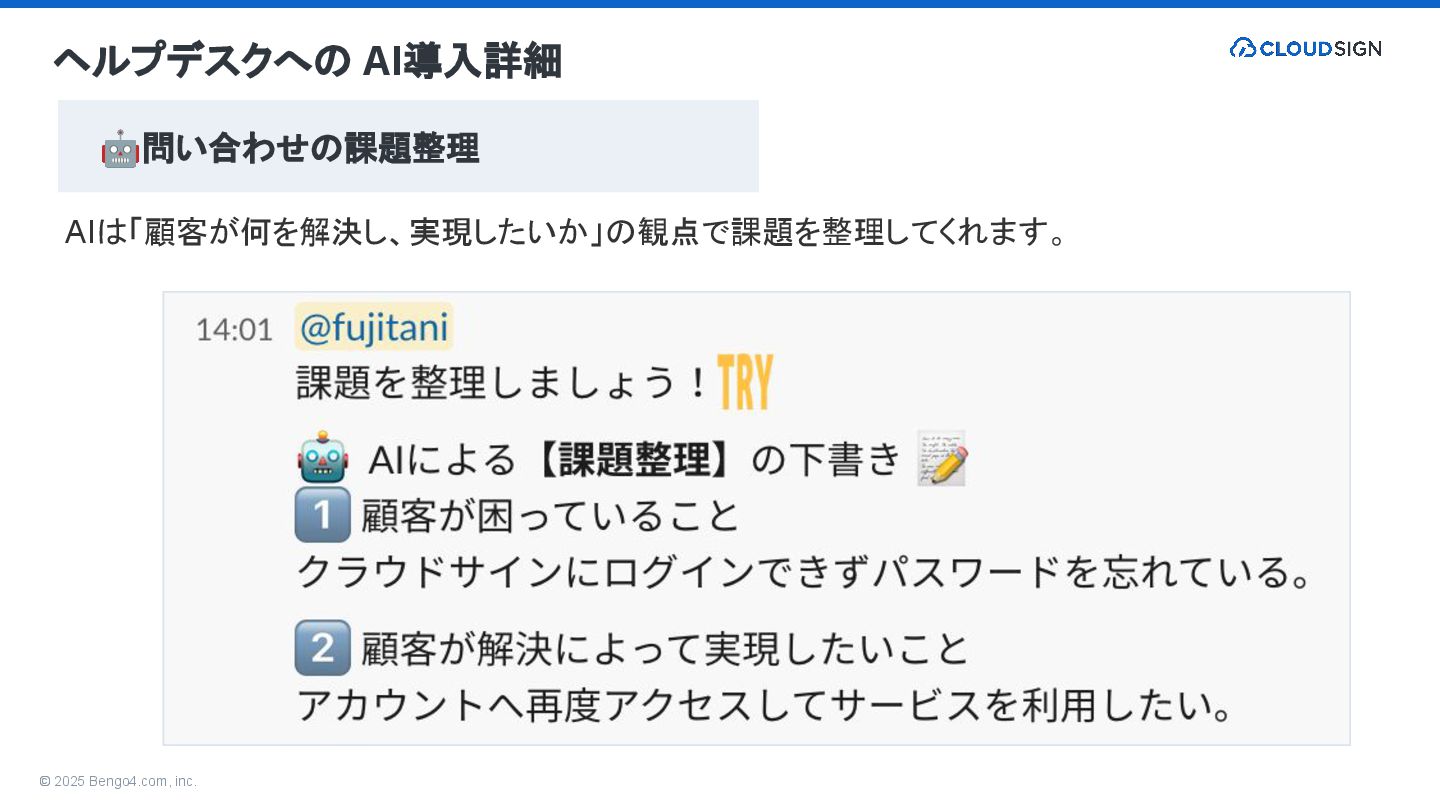Click the 14:01 message timestamp

[234, 330]
